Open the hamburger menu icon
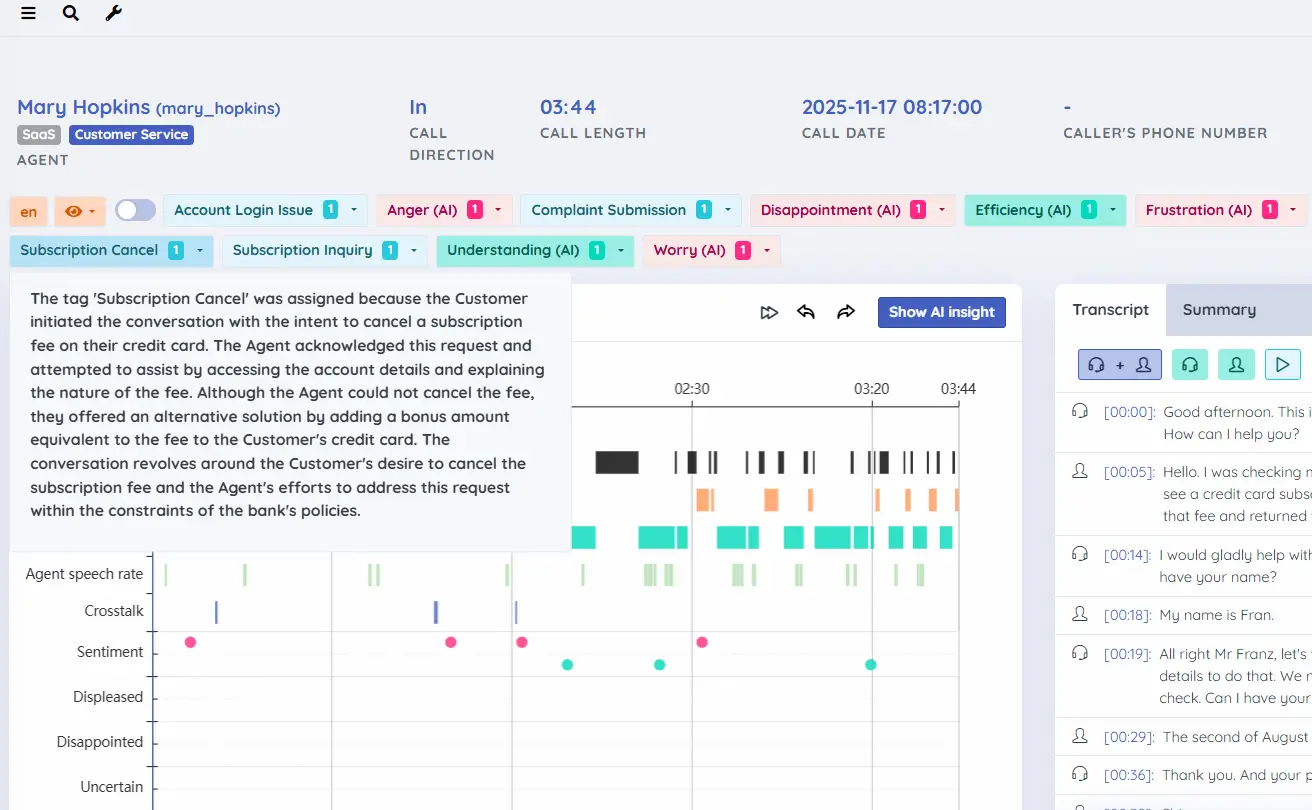The height and width of the screenshot is (810, 1312). pyautogui.click(x=28, y=14)
